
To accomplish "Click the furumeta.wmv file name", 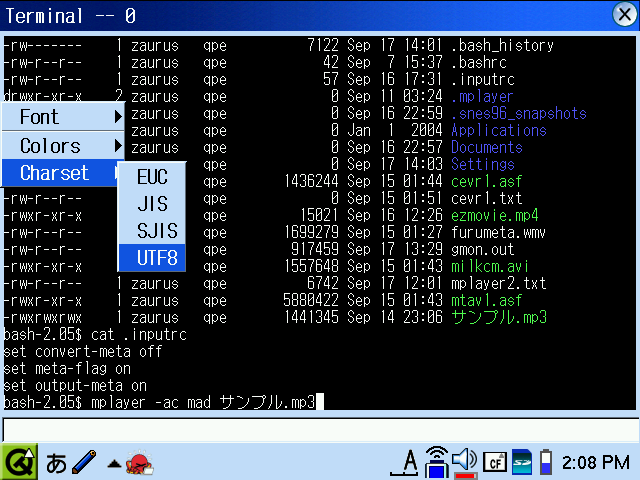I will (x=498, y=233).
